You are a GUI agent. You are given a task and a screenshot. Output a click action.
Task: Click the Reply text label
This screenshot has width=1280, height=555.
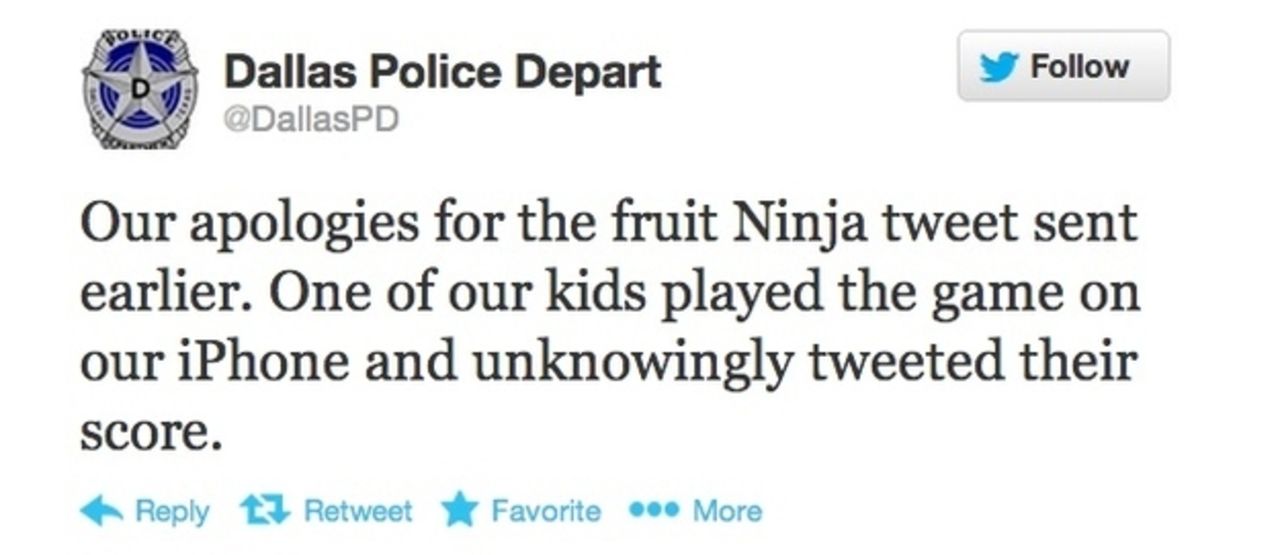coord(172,512)
